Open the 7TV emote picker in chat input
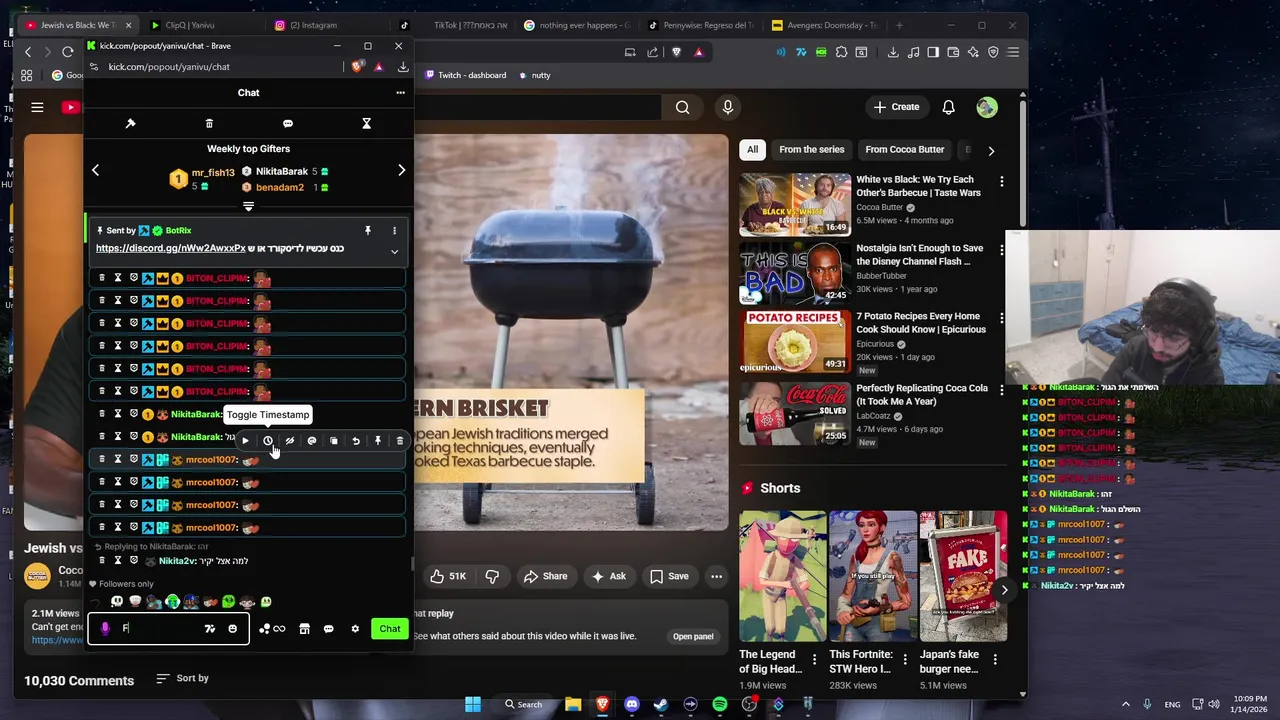 pos(210,629)
